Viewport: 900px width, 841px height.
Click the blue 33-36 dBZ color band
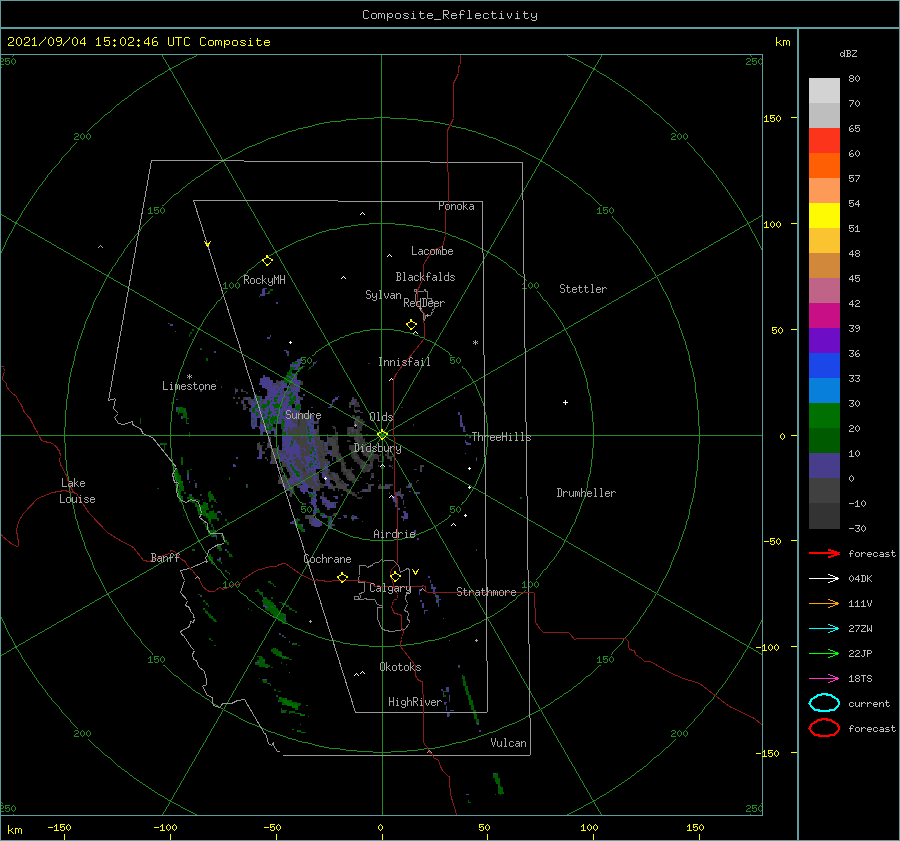tap(824, 366)
